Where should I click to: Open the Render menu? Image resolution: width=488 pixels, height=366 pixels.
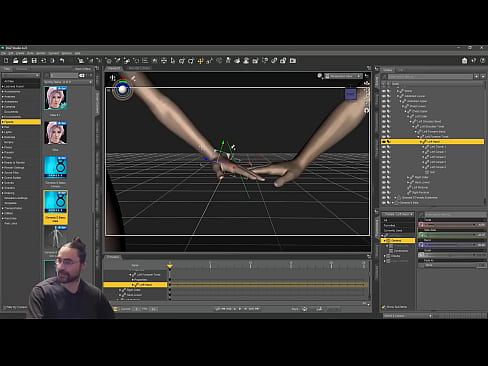pyautogui.click(x=41, y=53)
